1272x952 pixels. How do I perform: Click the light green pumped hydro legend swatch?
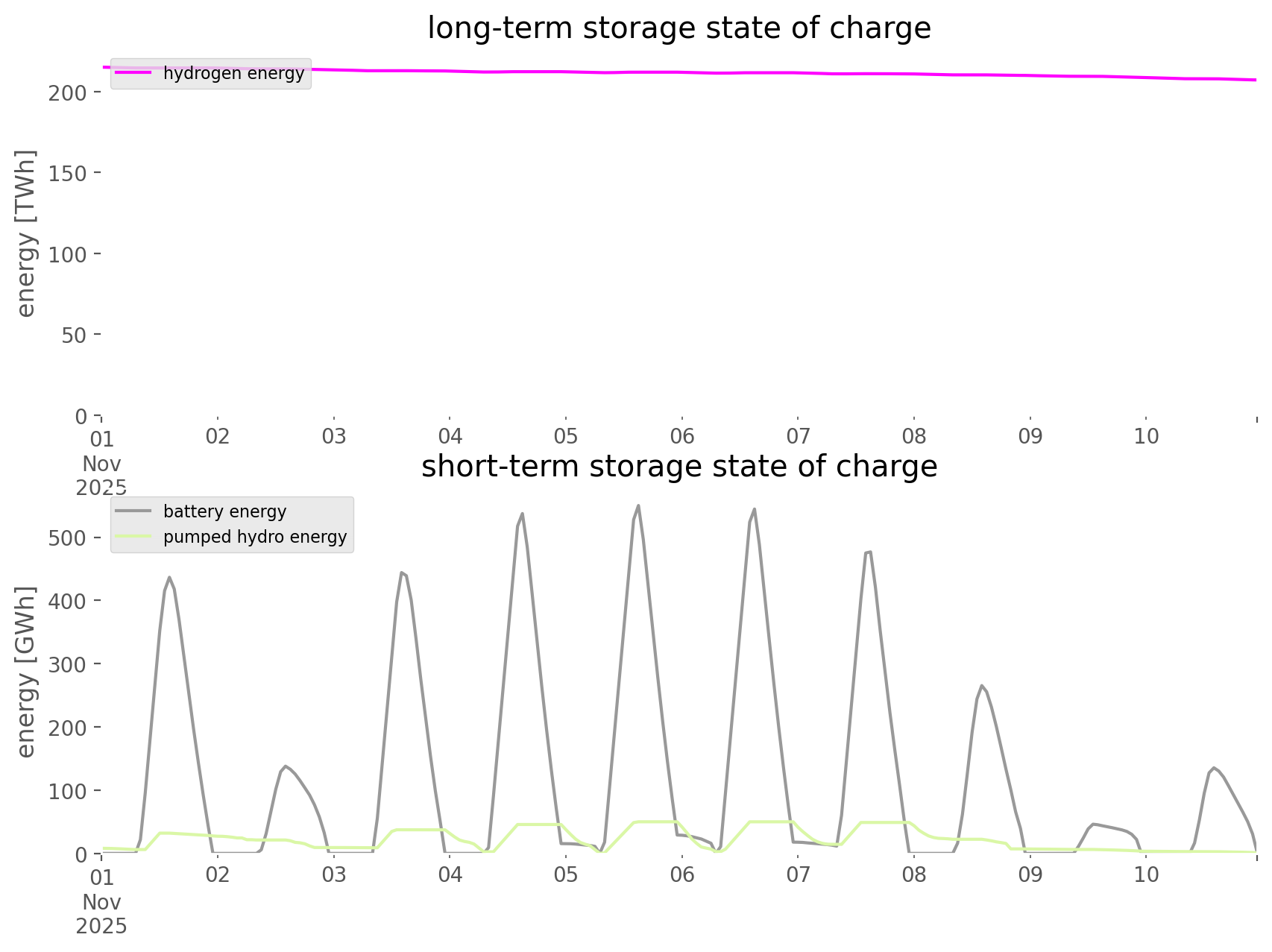click(133, 537)
